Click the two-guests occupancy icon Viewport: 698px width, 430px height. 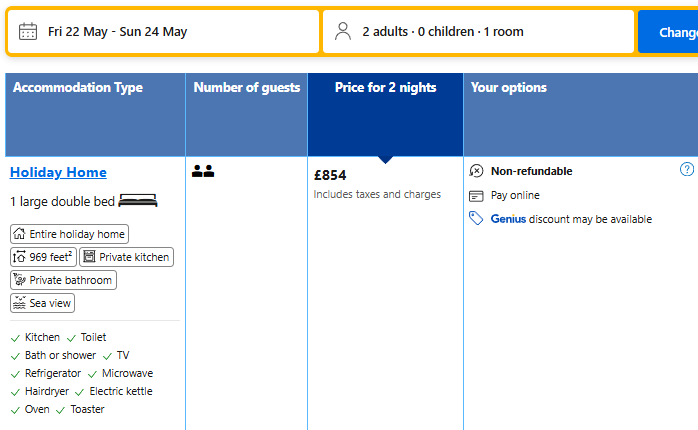pyautogui.click(x=203, y=172)
